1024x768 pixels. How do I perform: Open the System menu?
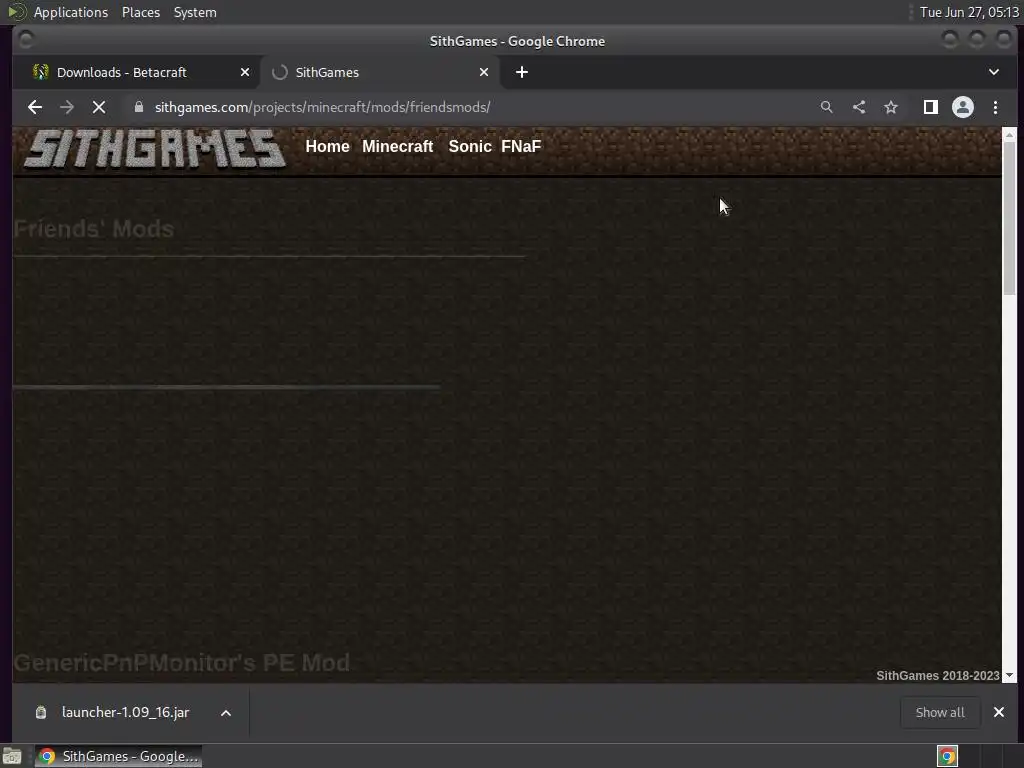pos(195,12)
